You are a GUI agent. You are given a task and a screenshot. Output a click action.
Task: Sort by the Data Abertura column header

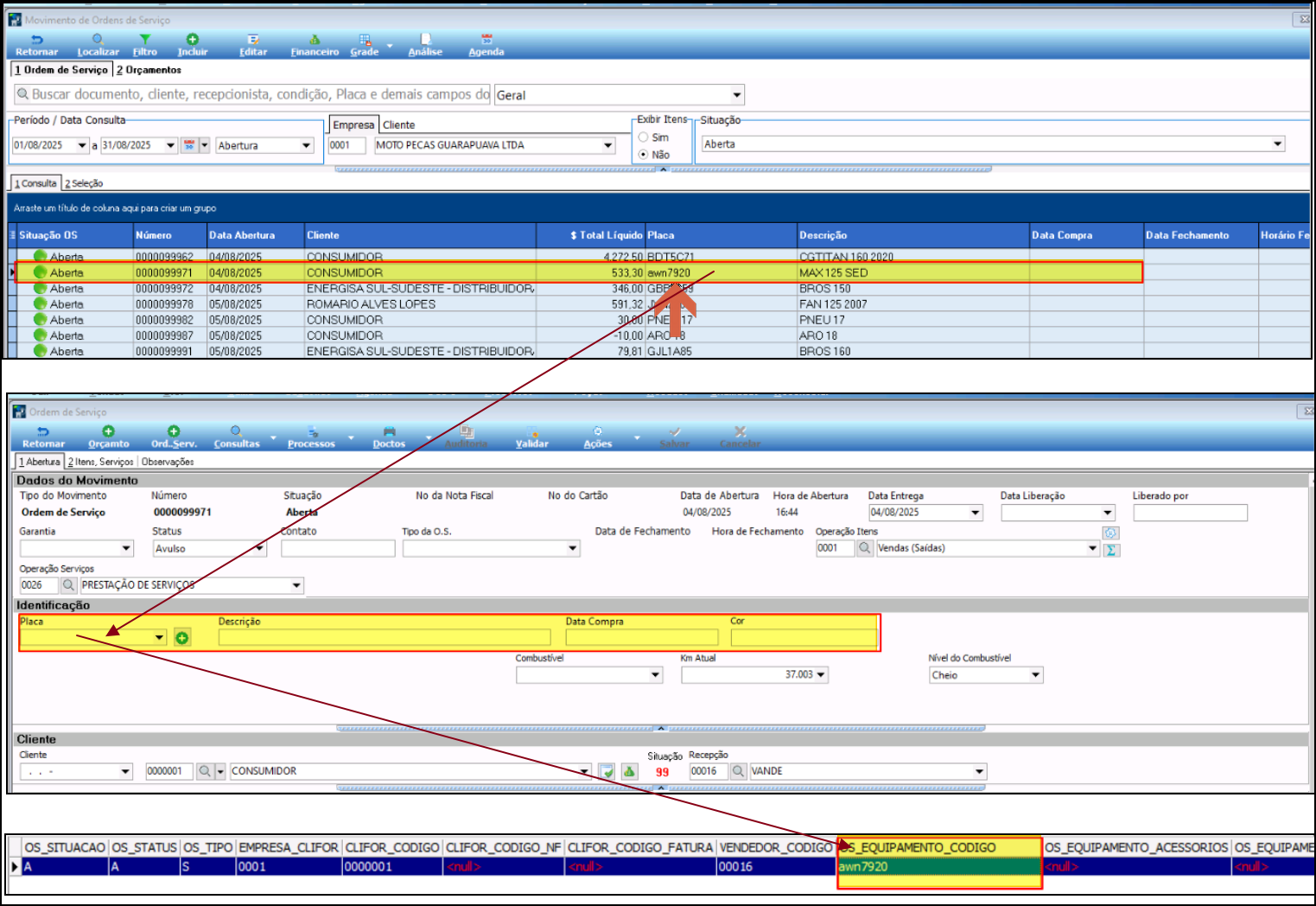255,235
